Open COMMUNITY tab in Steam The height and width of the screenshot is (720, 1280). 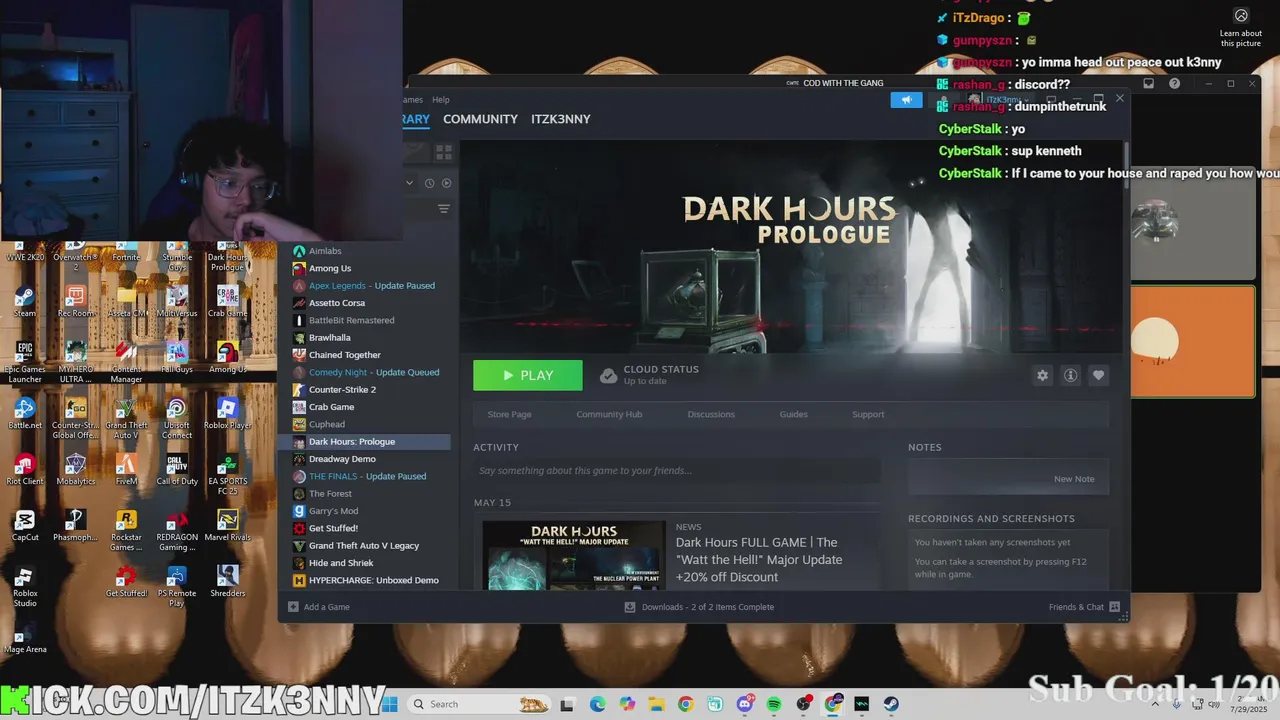click(x=480, y=119)
